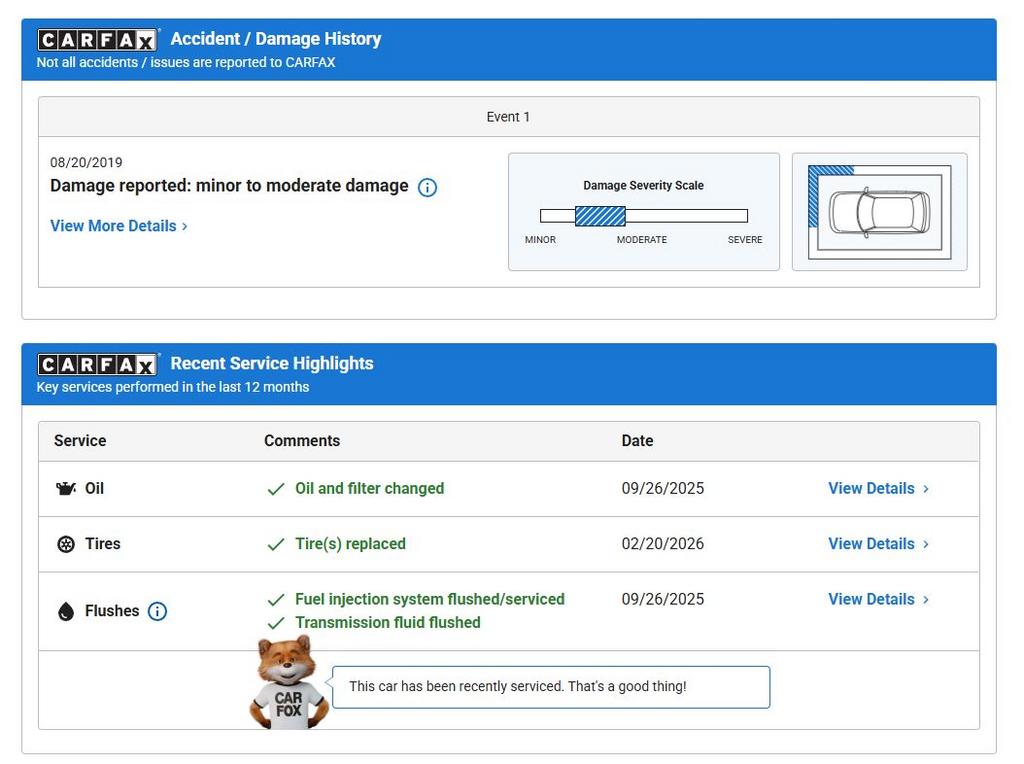Click the CARFAX logo in Service Highlights header
1024x764 pixels.
coord(97,364)
